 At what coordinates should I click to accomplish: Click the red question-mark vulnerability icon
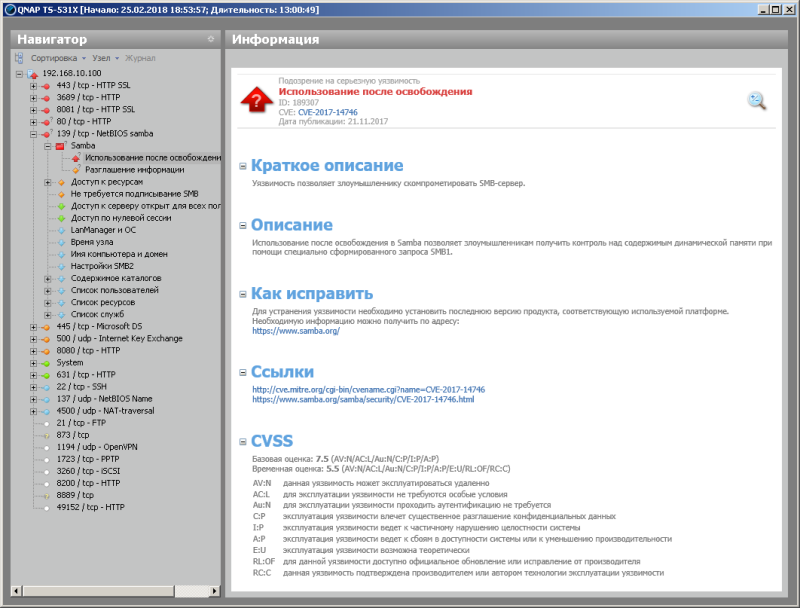click(256, 100)
